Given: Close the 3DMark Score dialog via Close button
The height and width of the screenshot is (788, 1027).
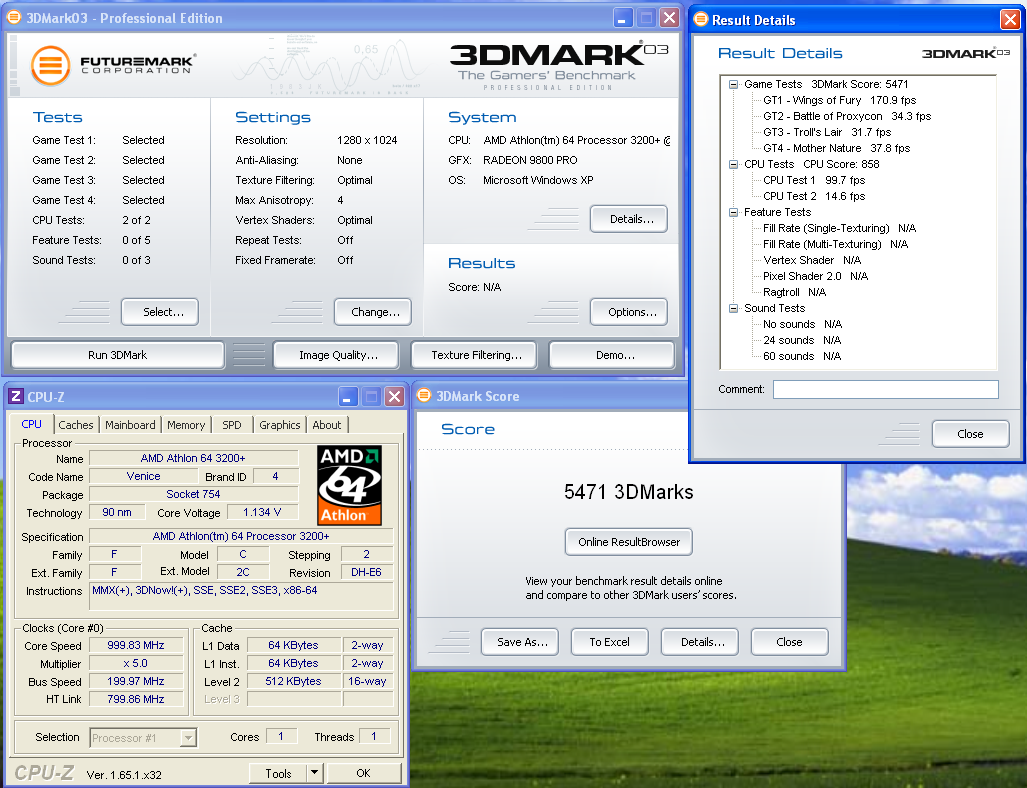Looking at the screenshot, I should click(790, 642).
